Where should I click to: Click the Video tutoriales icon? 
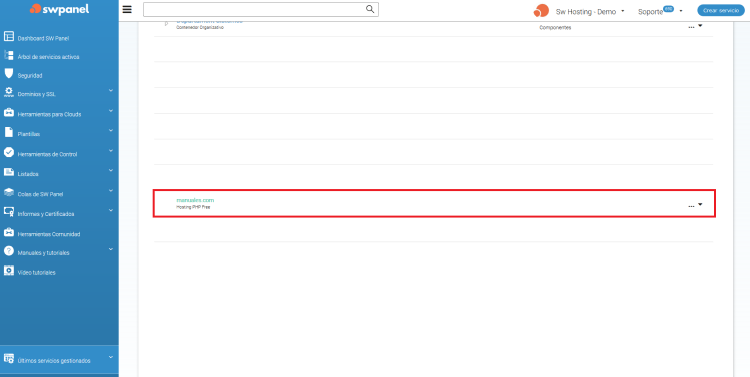[9, 270]
